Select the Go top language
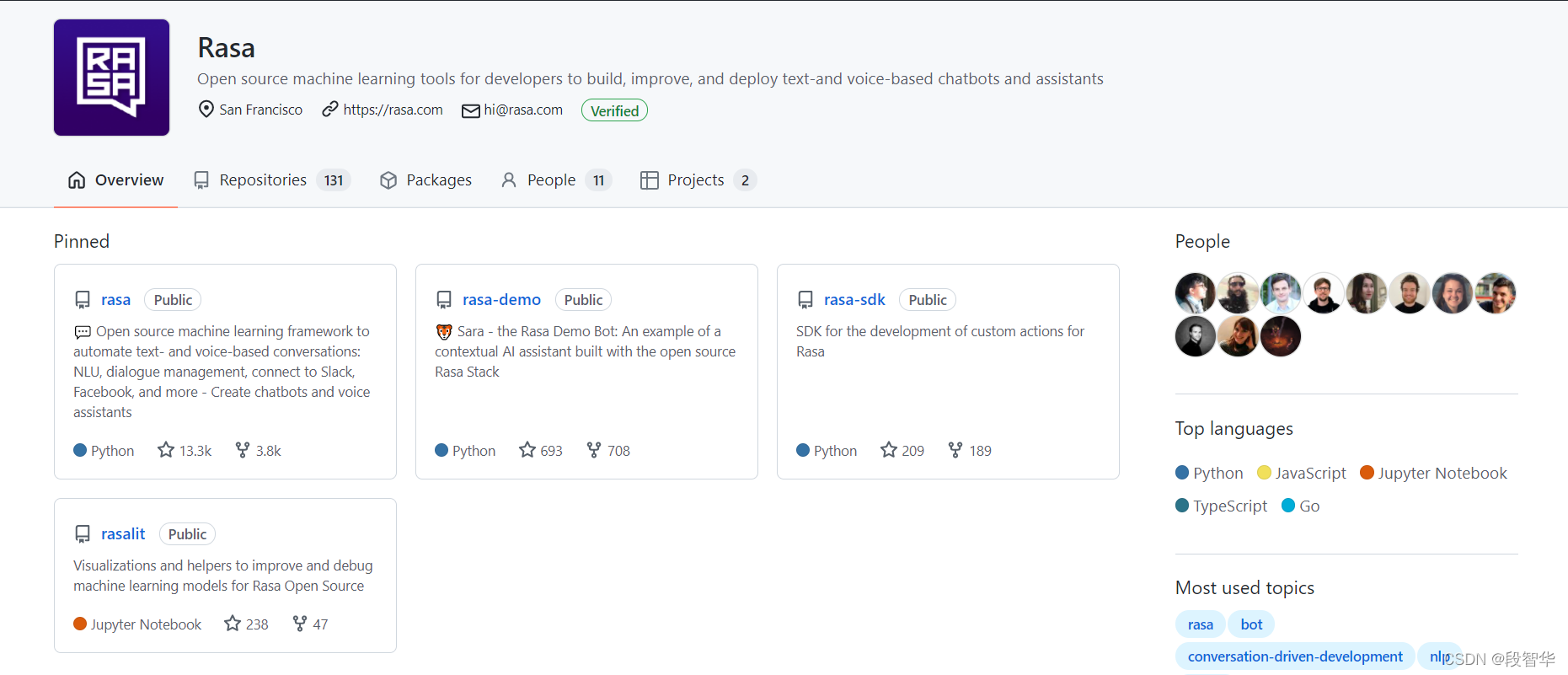This screenshot has width=1568, height=675. [1301, 506]
